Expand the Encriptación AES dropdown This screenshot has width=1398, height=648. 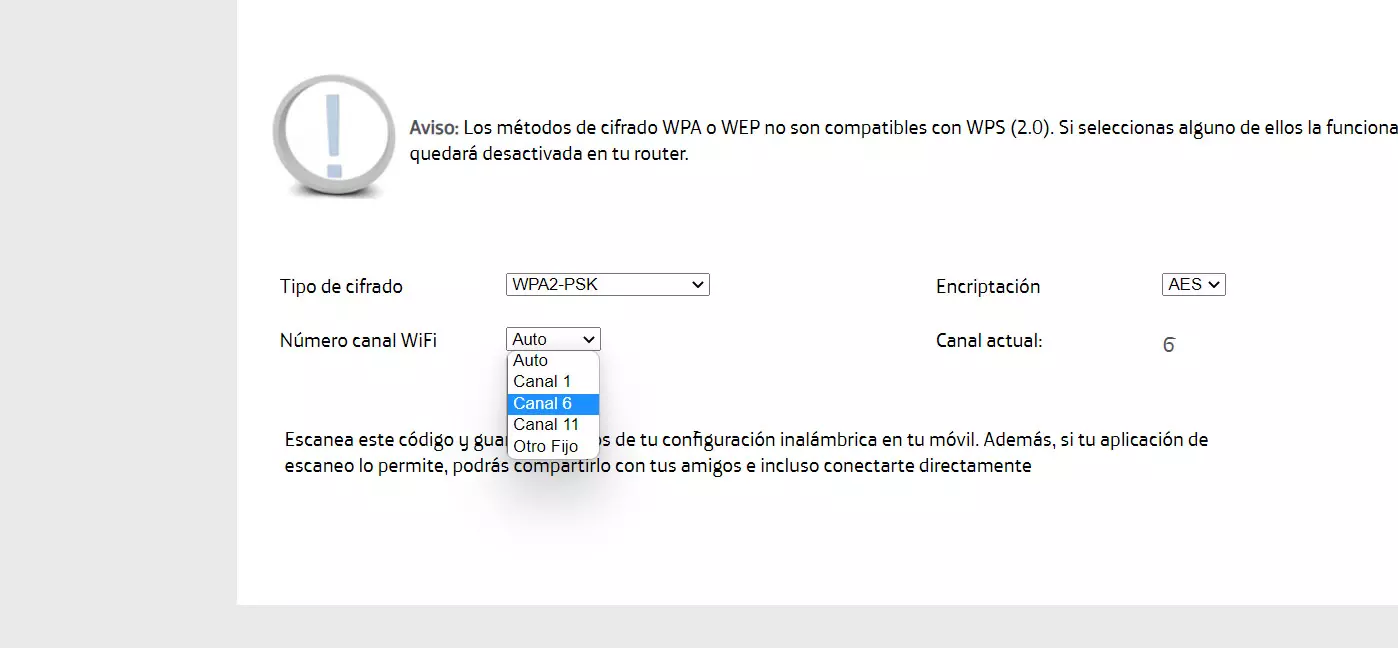pyautogui.click(x=1194, y=285)
